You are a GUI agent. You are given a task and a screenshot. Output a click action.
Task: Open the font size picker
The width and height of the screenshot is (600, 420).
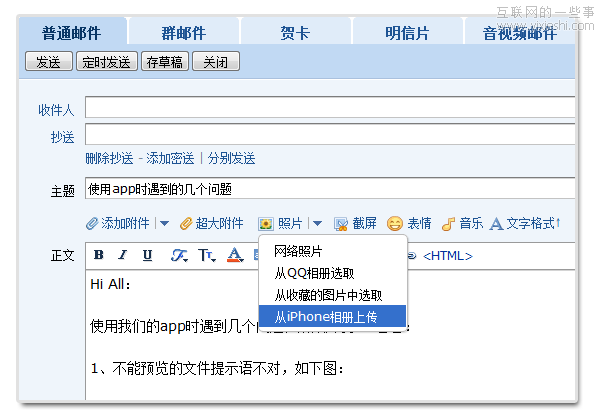(207, 255)
